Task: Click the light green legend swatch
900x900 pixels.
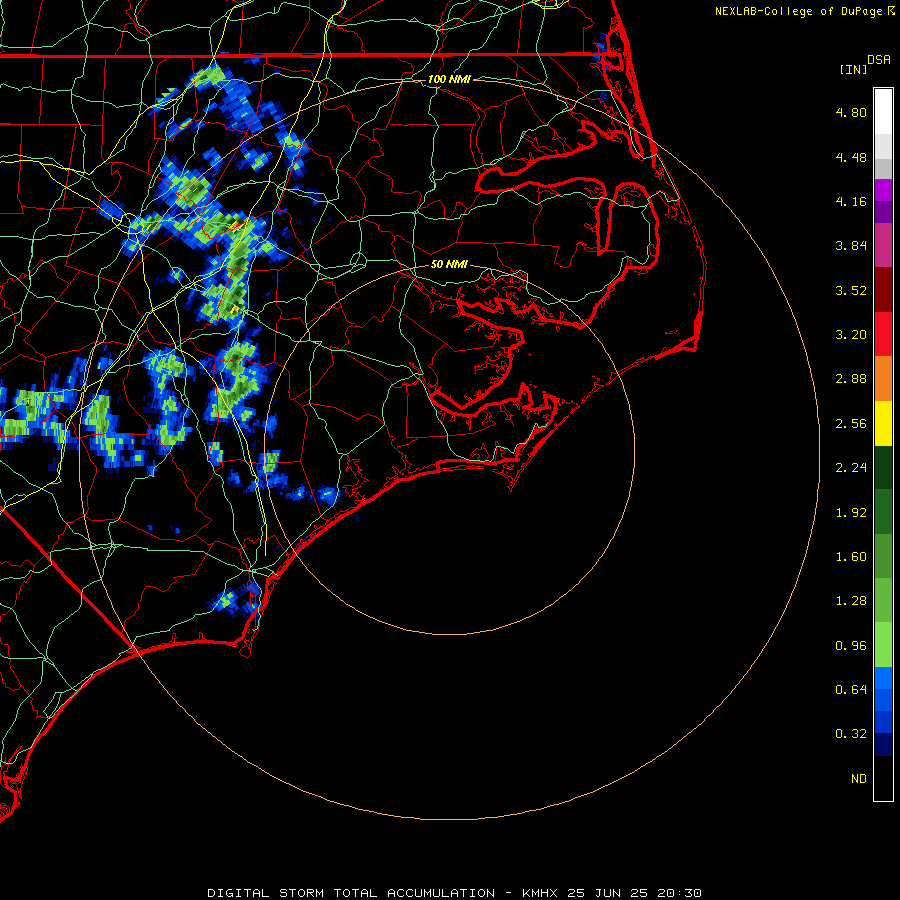Action: point(883,645)
